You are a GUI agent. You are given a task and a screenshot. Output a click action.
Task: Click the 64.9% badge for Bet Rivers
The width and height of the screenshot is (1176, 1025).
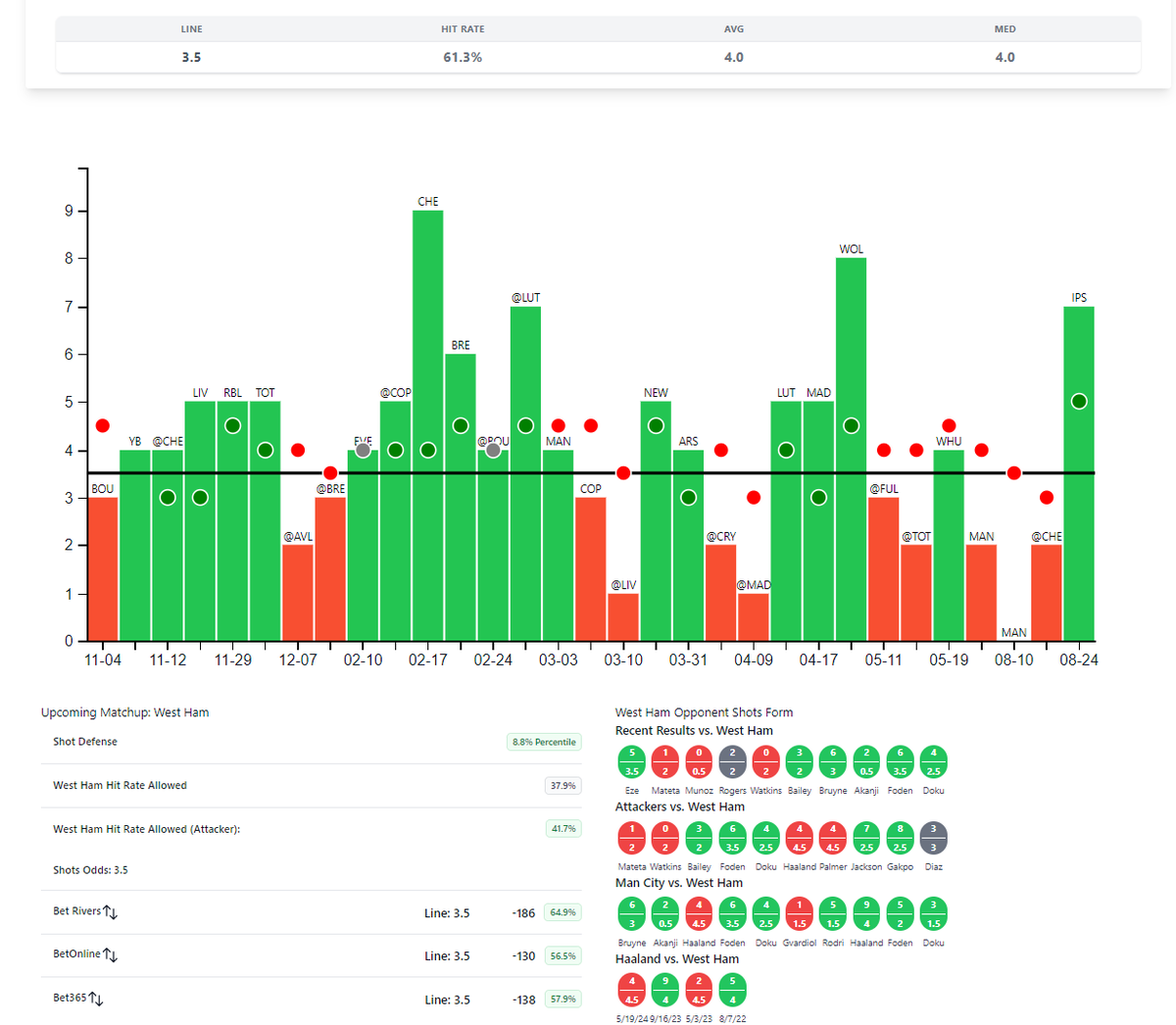pos(563,912)
